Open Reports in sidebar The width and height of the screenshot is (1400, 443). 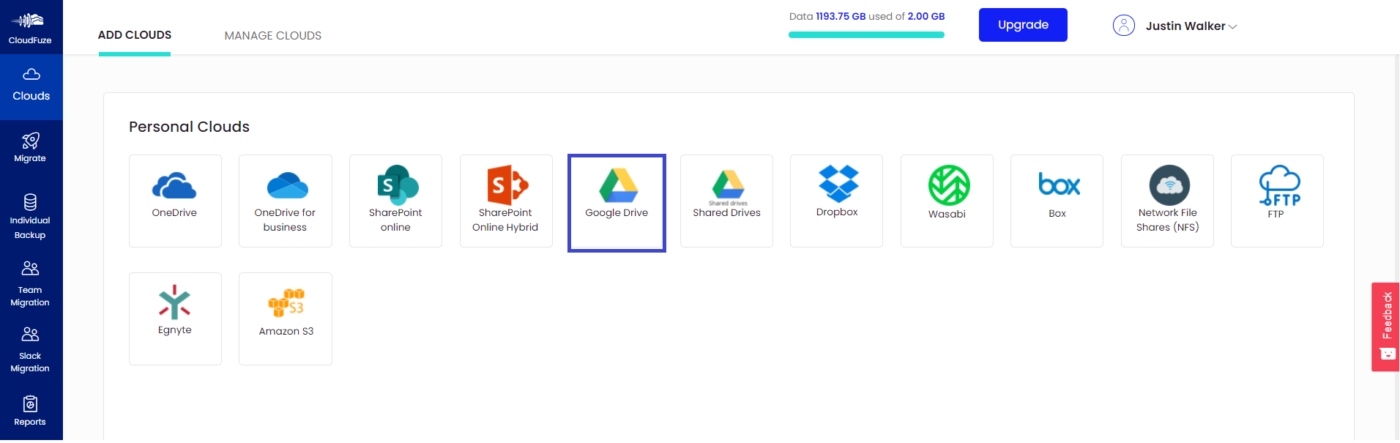[31, 410]
